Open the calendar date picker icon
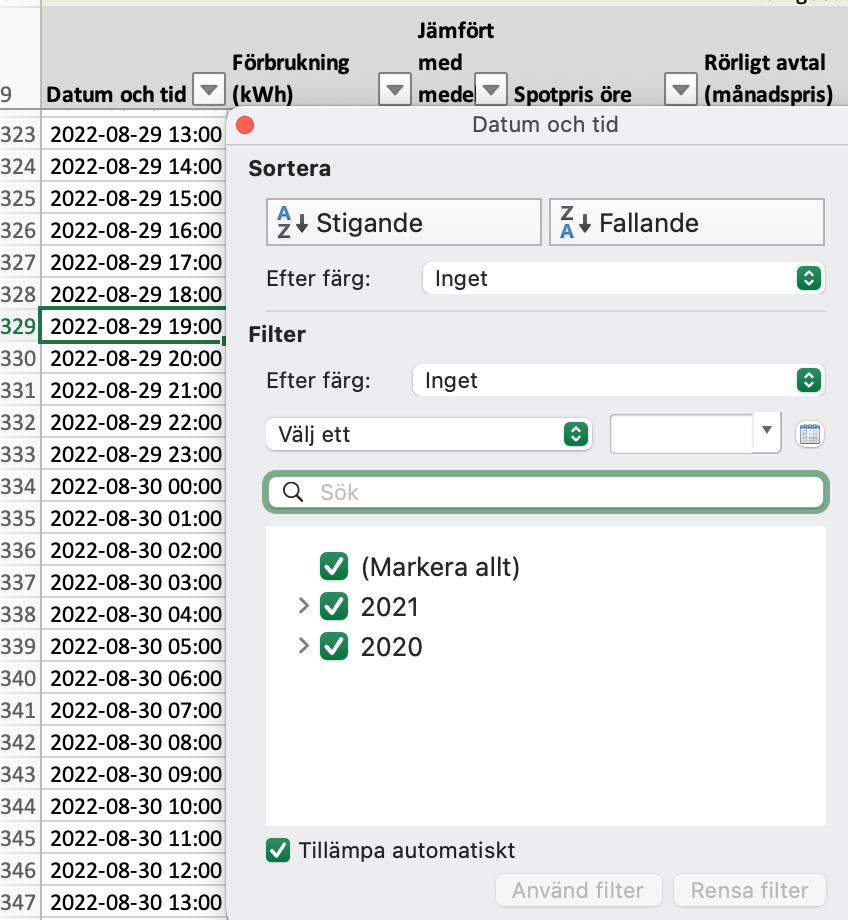848x920 pixels. coord(810,435)
